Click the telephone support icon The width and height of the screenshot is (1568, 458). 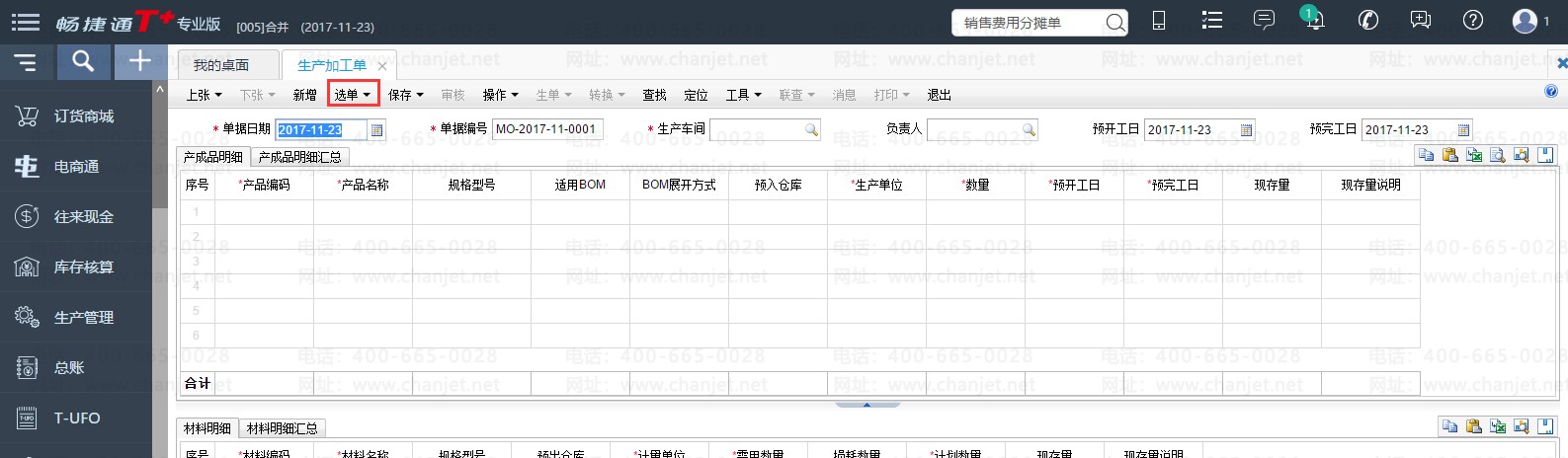[1368, 21]
